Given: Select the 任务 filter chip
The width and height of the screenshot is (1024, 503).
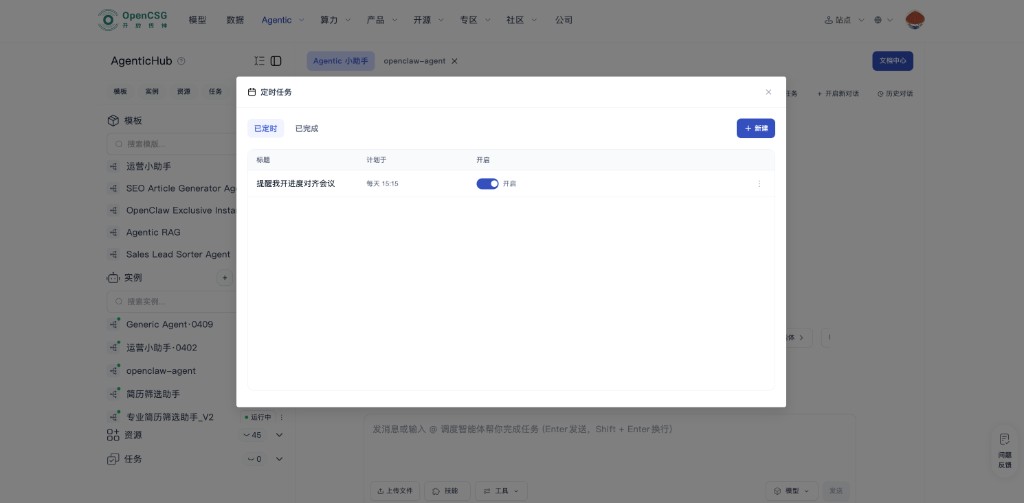Looking at the screenshot, I should [215, 91].
